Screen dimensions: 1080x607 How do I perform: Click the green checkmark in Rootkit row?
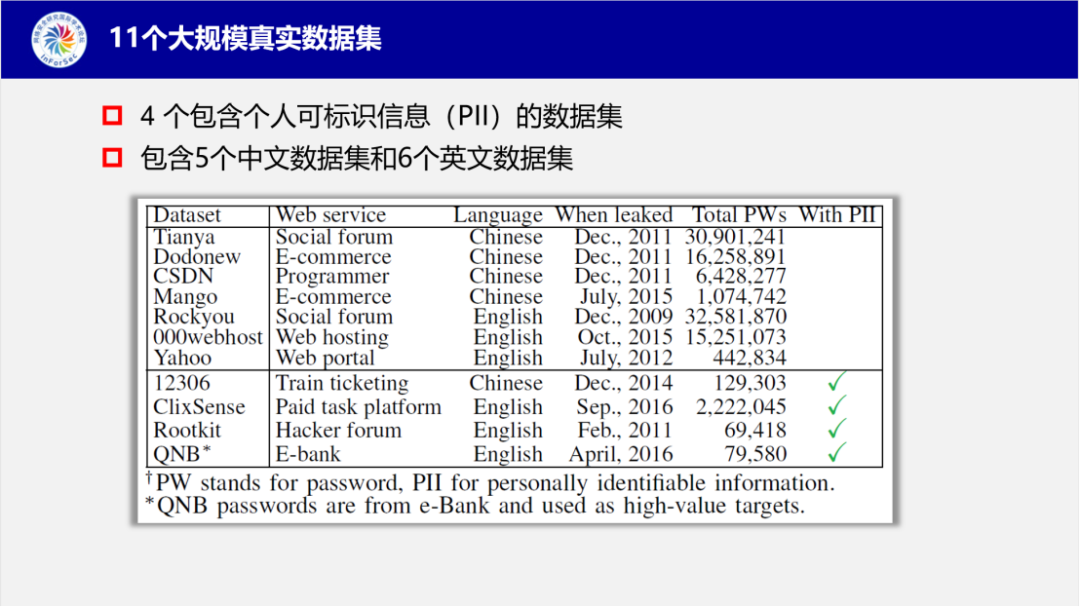(837, 429)
